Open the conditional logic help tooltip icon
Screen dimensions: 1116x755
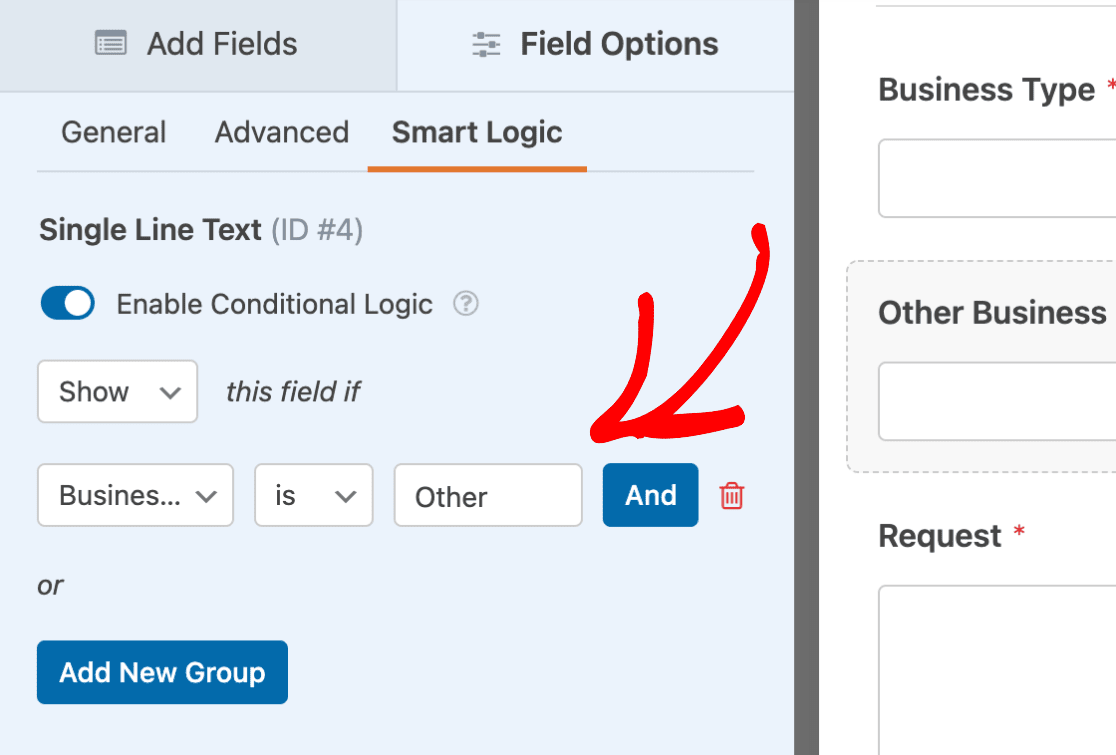pyautogui.click(x=464, y=304)
